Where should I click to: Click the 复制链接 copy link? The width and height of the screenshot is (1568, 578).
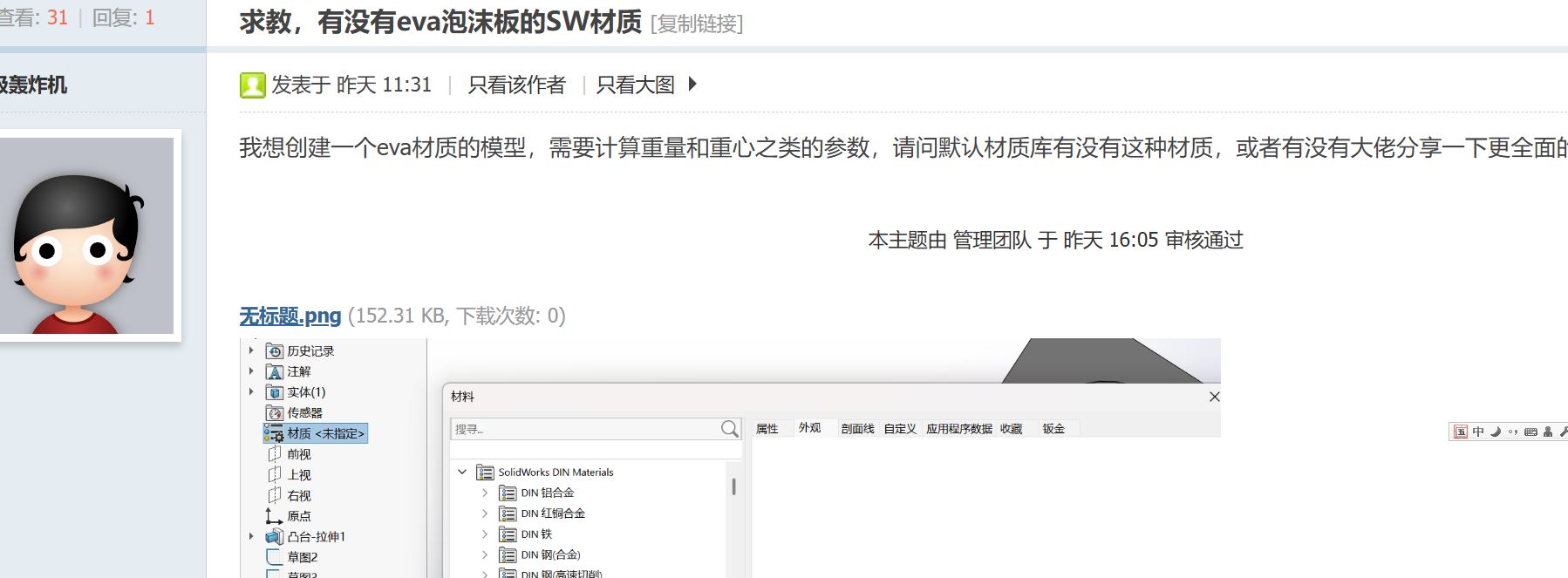pyautogui.click(x=697, y=24)
